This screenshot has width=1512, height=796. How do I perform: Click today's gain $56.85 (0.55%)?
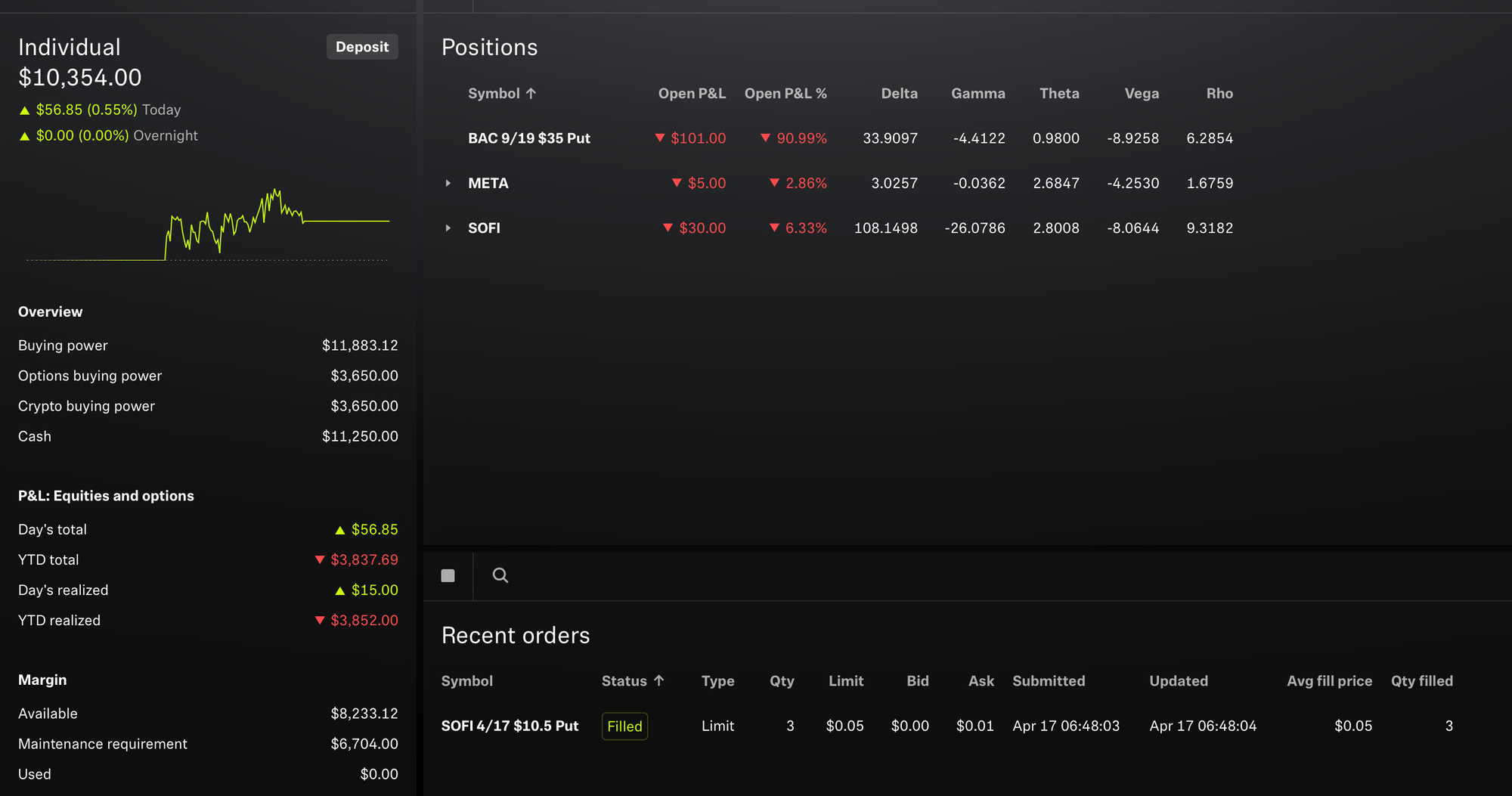tap(87, 110)
